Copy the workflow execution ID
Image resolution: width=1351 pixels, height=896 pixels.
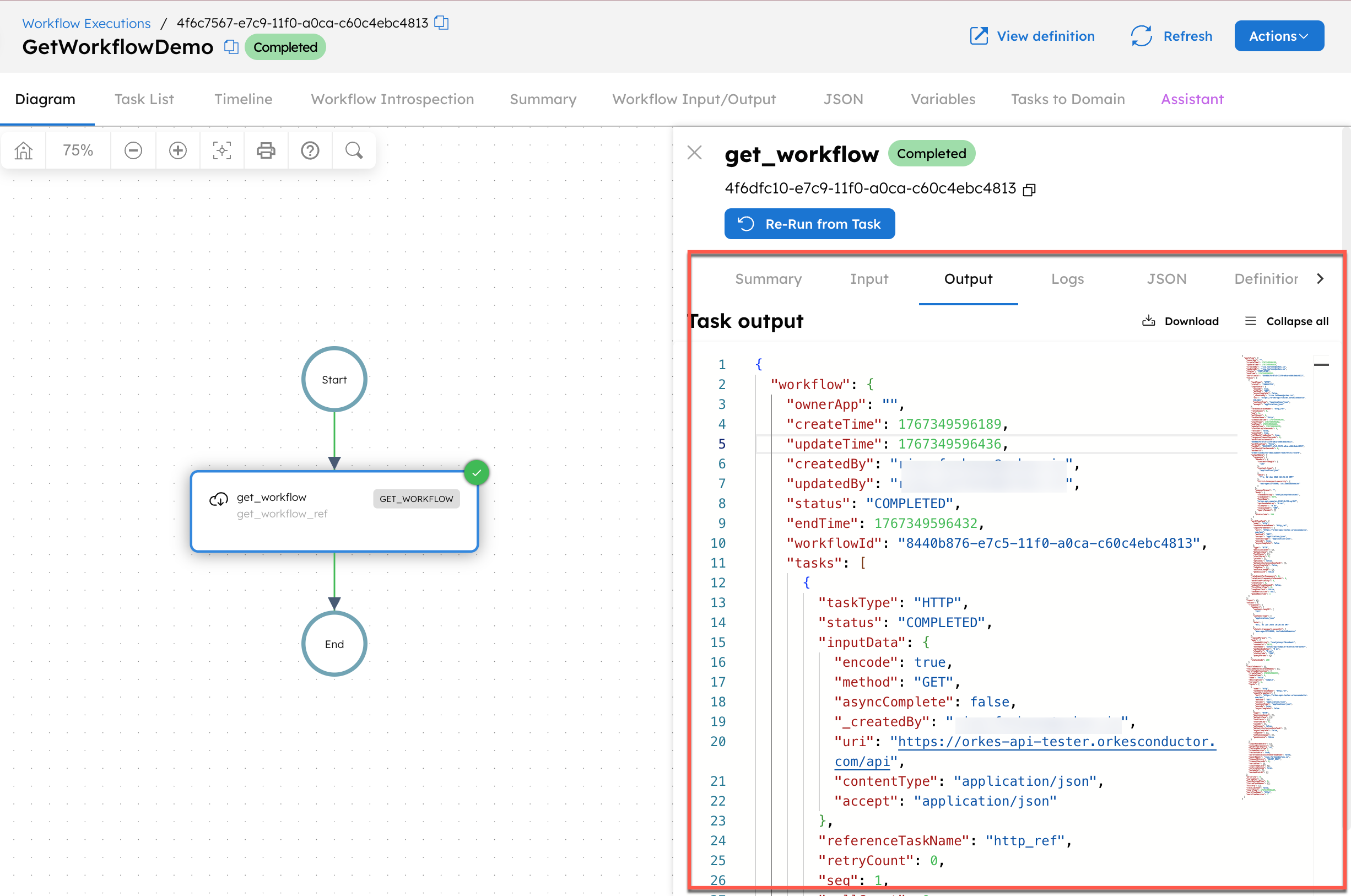pyautogui.click(x=440, y=23)
